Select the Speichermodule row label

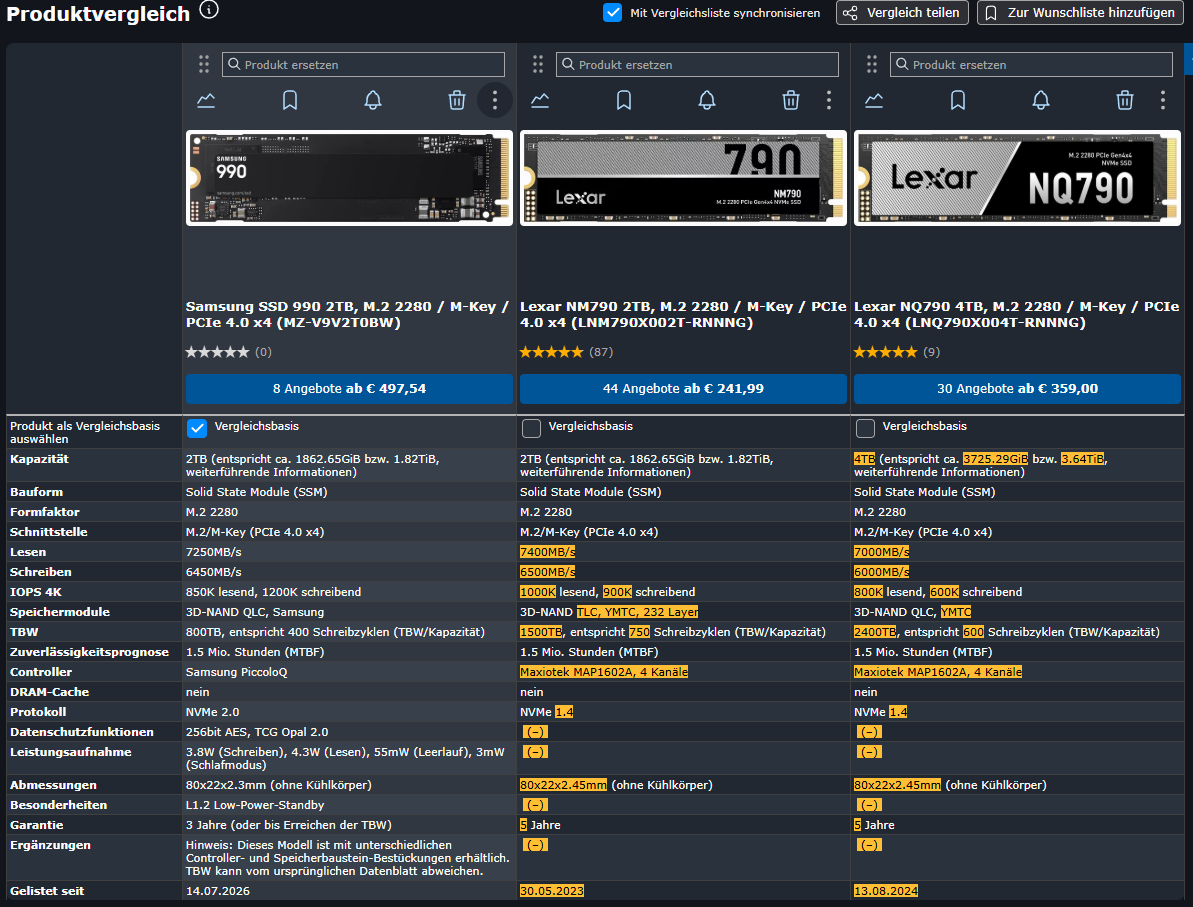click(x=60, y=613)
